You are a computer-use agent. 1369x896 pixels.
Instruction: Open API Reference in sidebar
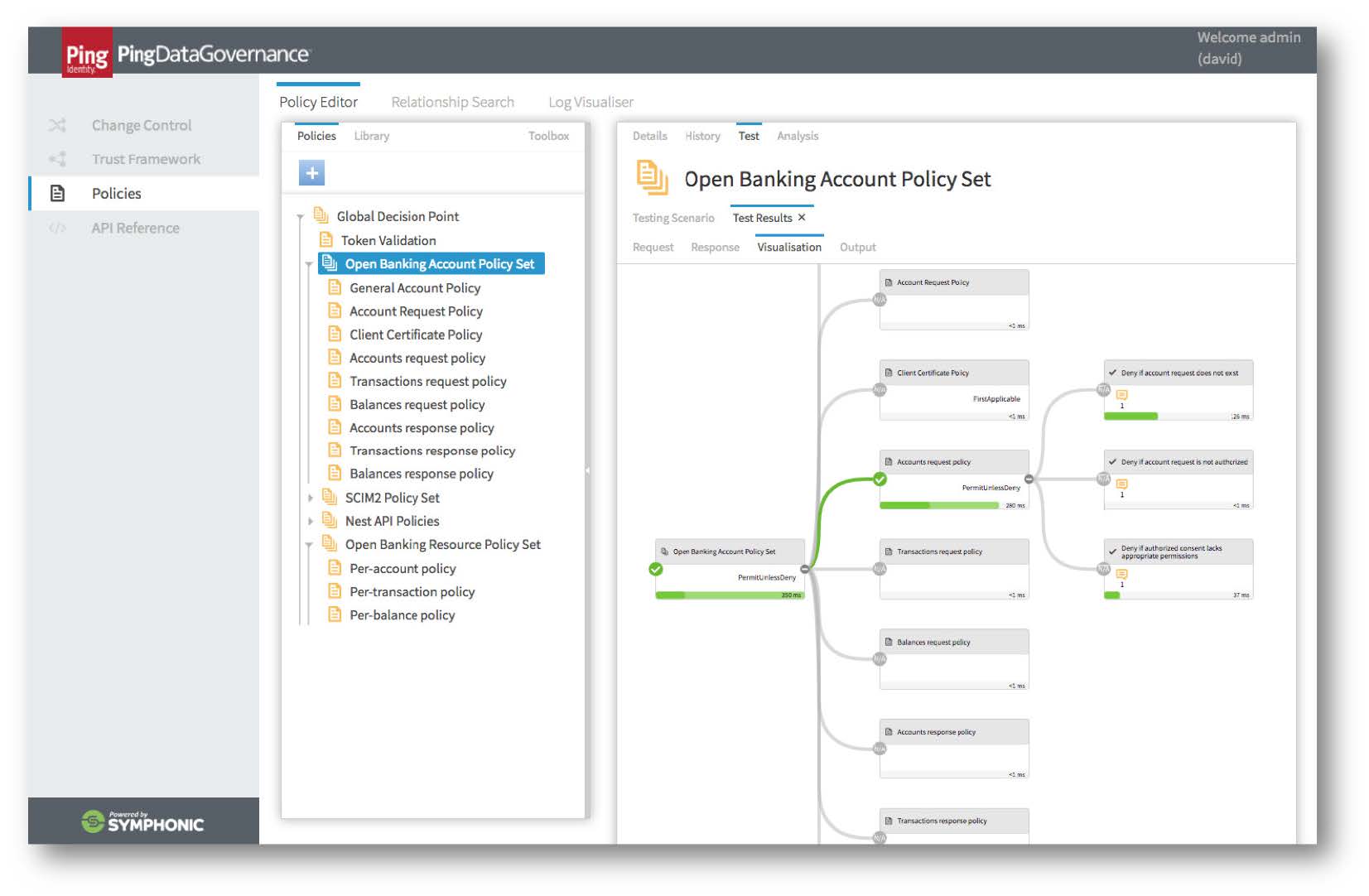pyautogui.click(x=135, y=228)
